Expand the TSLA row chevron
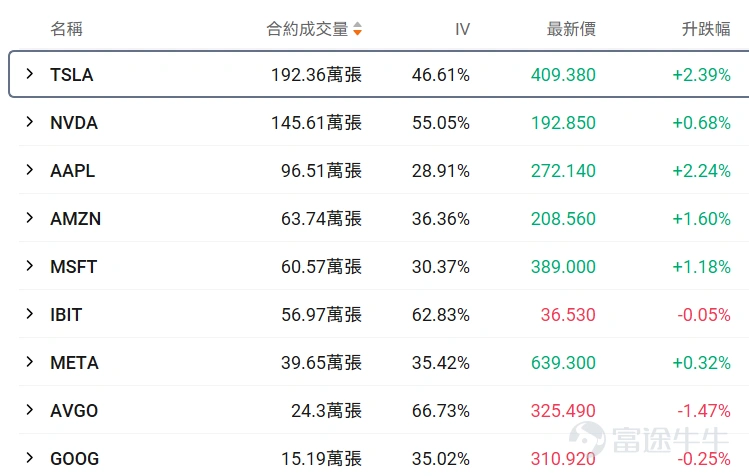Viewport: 749px width, 476px height. click(30, 74)
